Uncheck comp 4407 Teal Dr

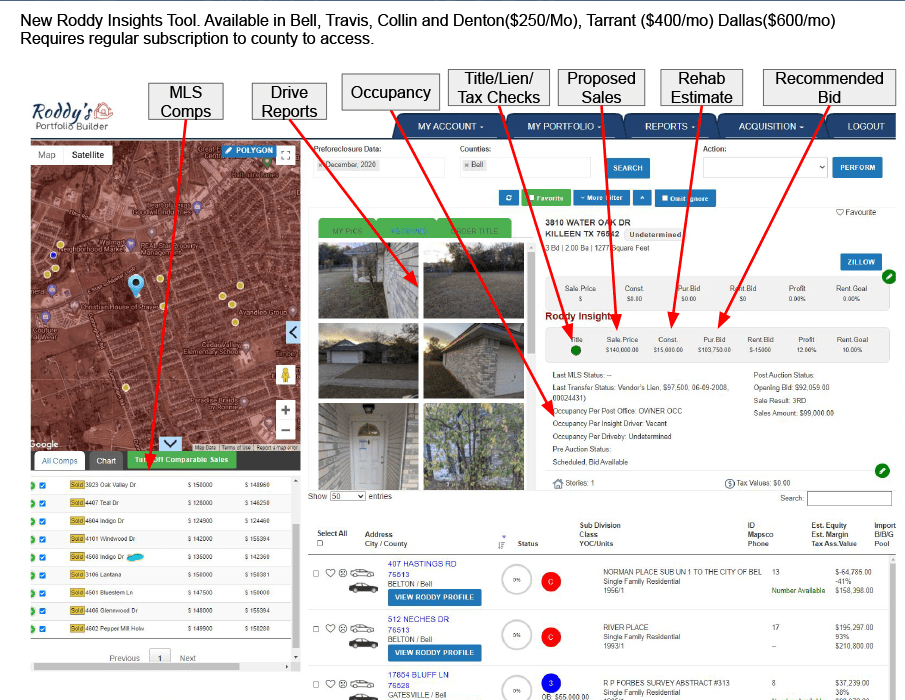pos(42,503)
